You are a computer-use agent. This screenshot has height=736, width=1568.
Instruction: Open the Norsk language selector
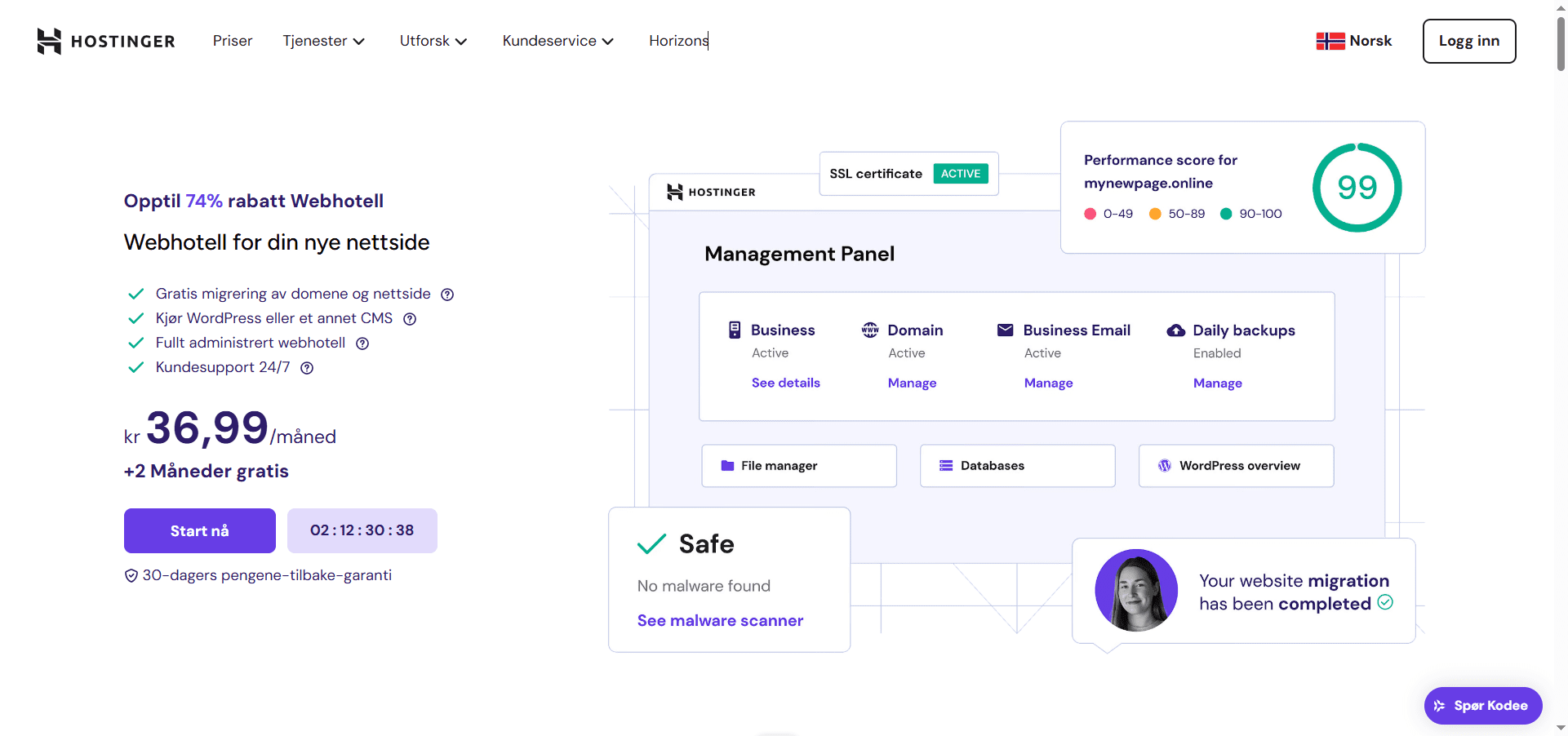1354,41
